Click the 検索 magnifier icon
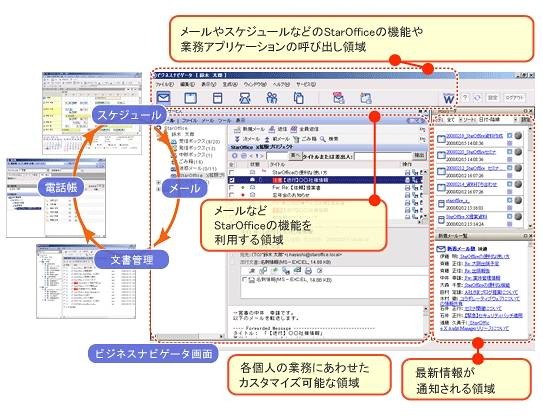543x417 pixels. (x=322, y=139)
